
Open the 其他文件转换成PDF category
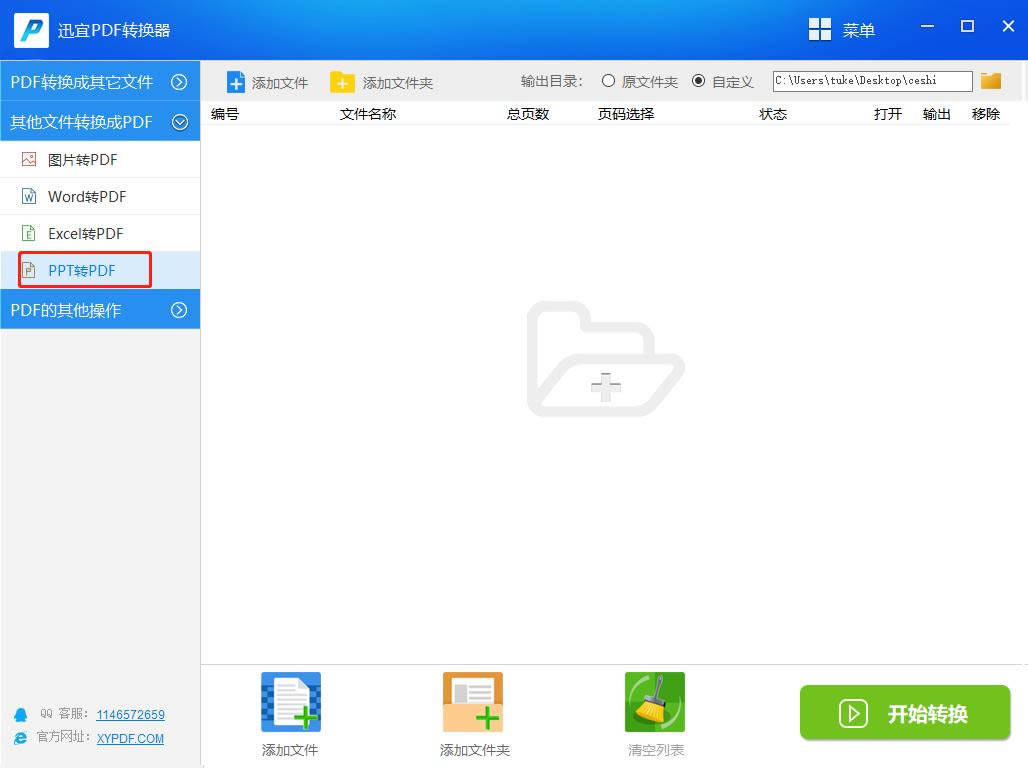tap(100, 121)
